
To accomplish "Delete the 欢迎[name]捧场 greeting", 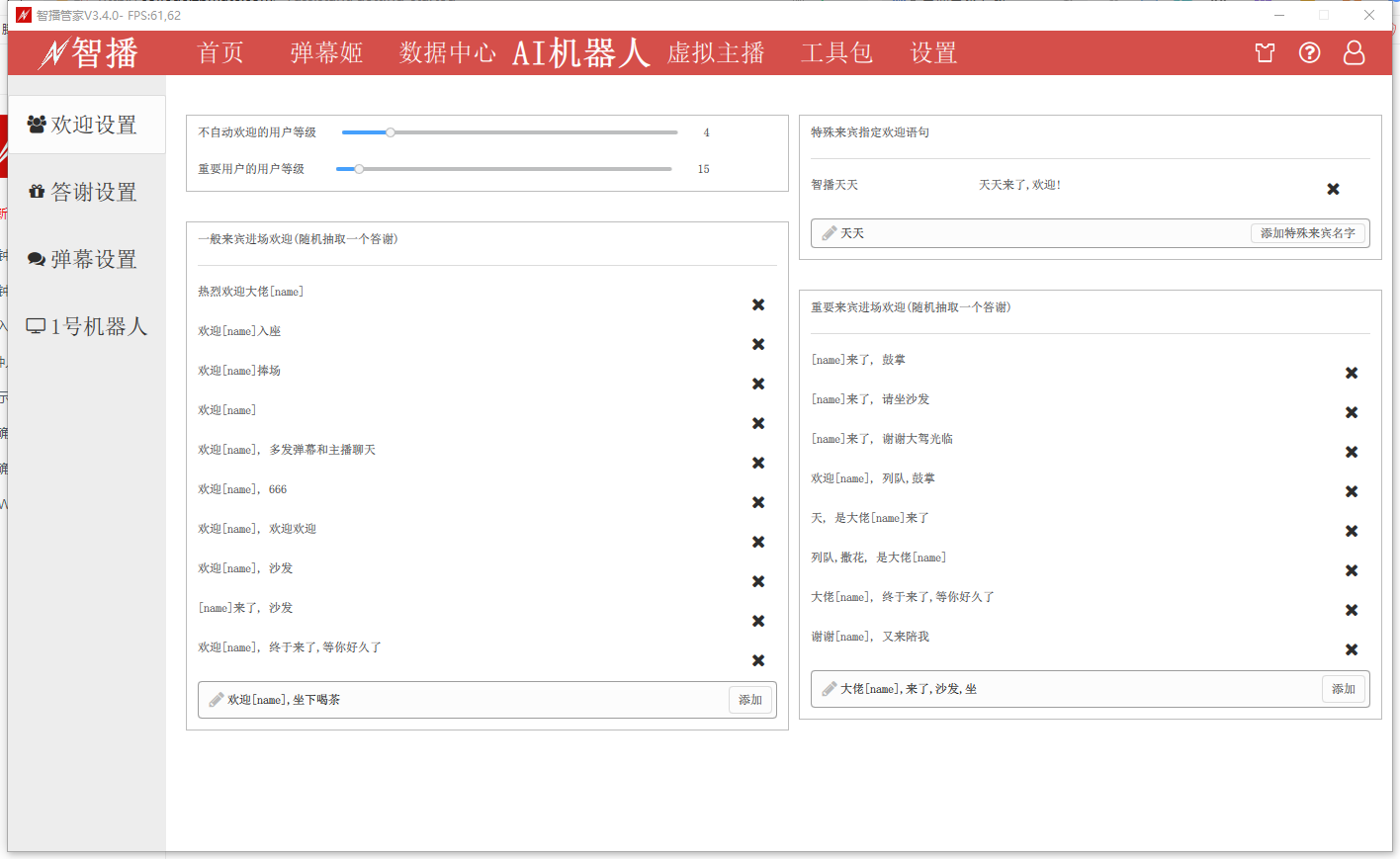I will point(758,384).
